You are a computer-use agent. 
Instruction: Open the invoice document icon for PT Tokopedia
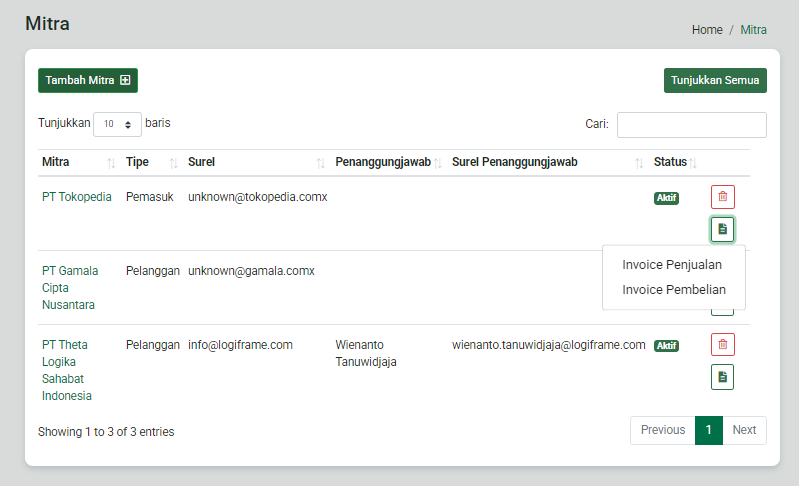(x=723, y=229)
